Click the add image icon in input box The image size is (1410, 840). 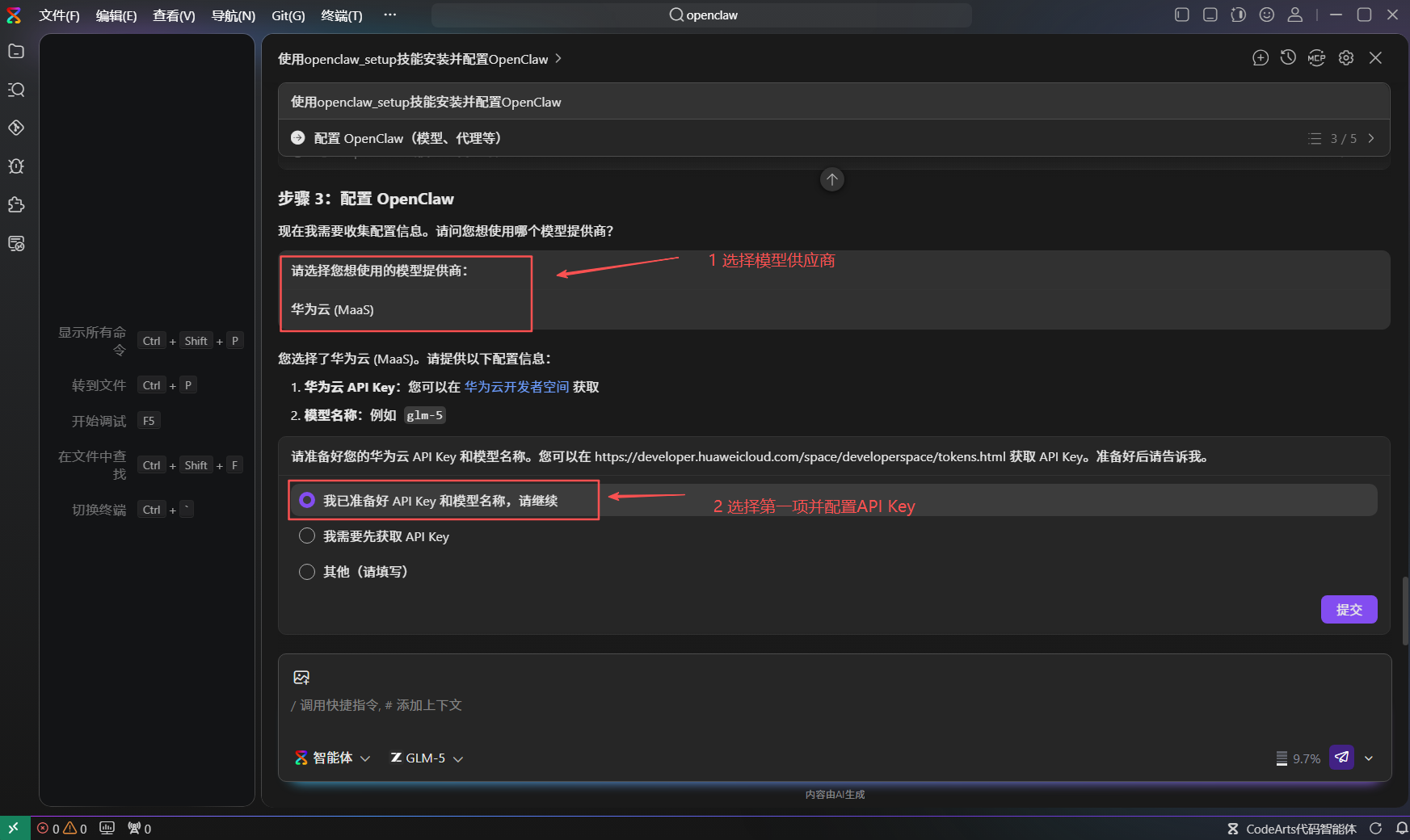coord(302,678)
